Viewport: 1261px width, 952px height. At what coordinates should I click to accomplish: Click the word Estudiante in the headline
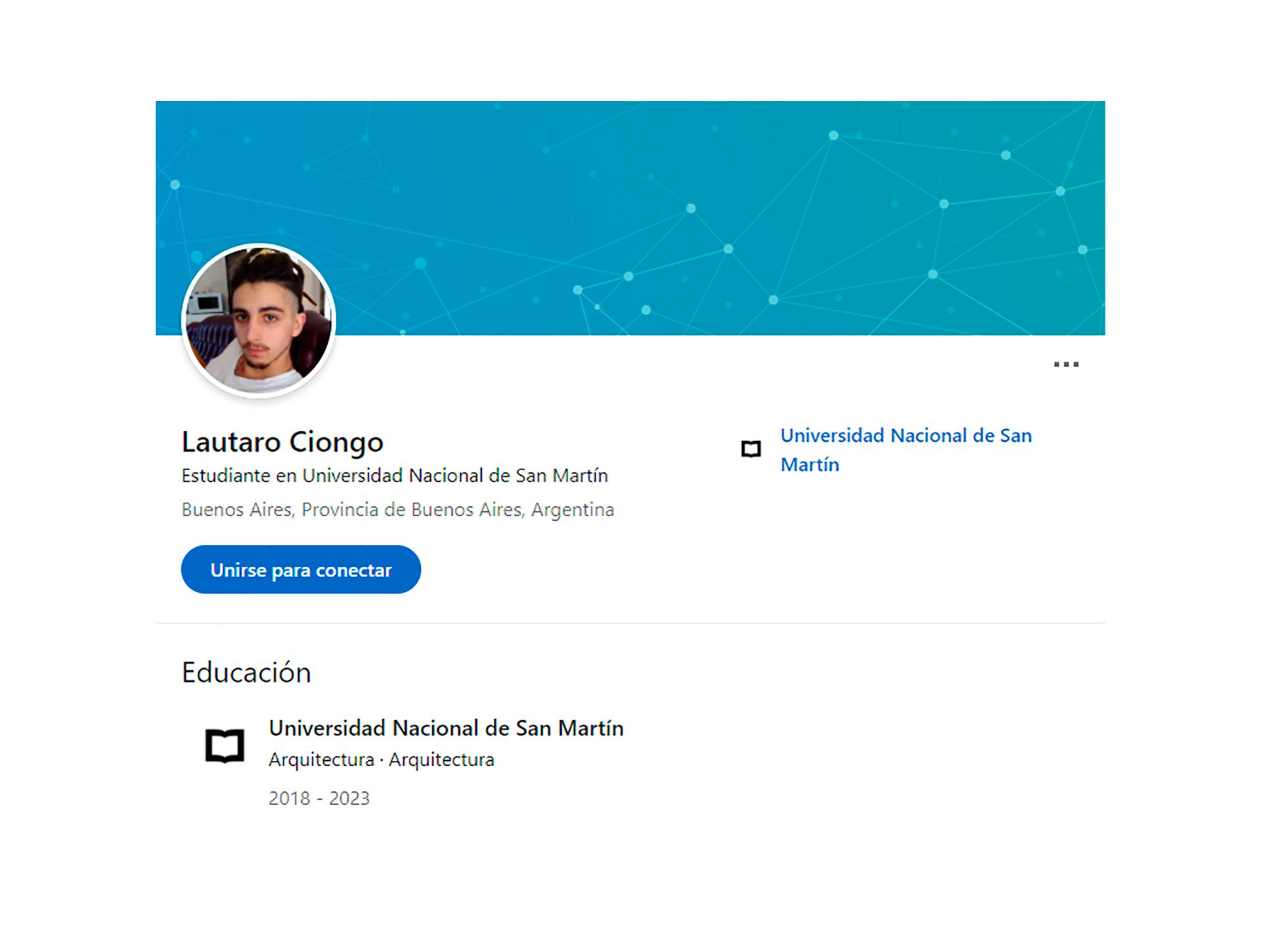(x=226, y=475)
